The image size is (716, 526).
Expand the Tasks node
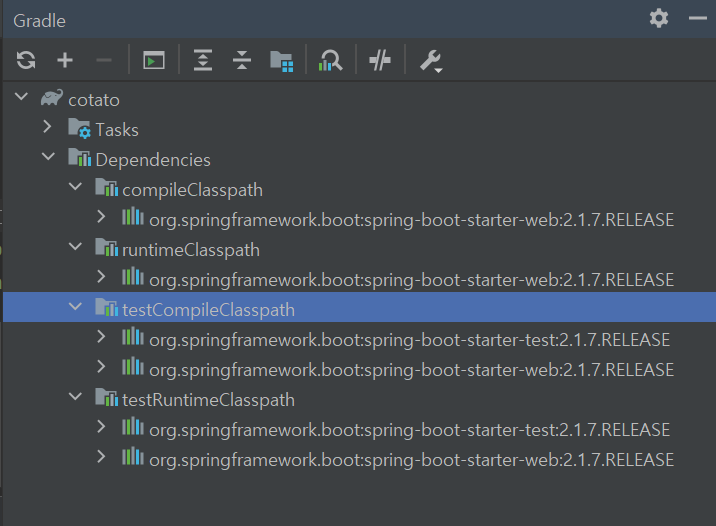click(47, 126)
